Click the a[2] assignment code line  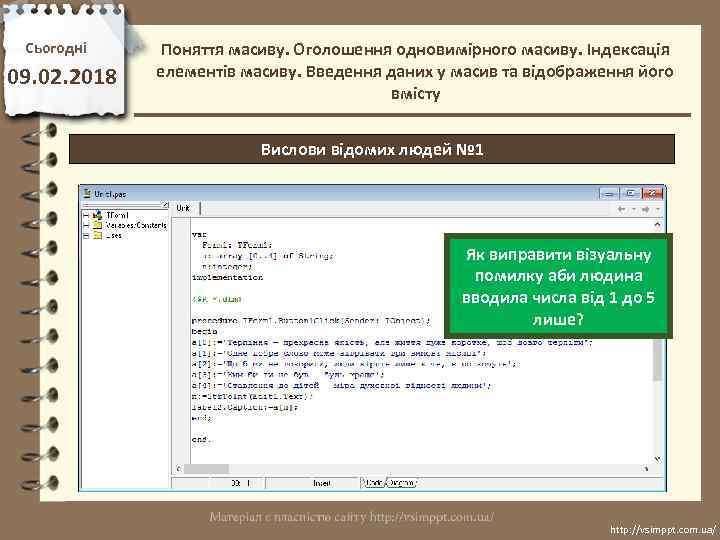[x=356, y=364]
